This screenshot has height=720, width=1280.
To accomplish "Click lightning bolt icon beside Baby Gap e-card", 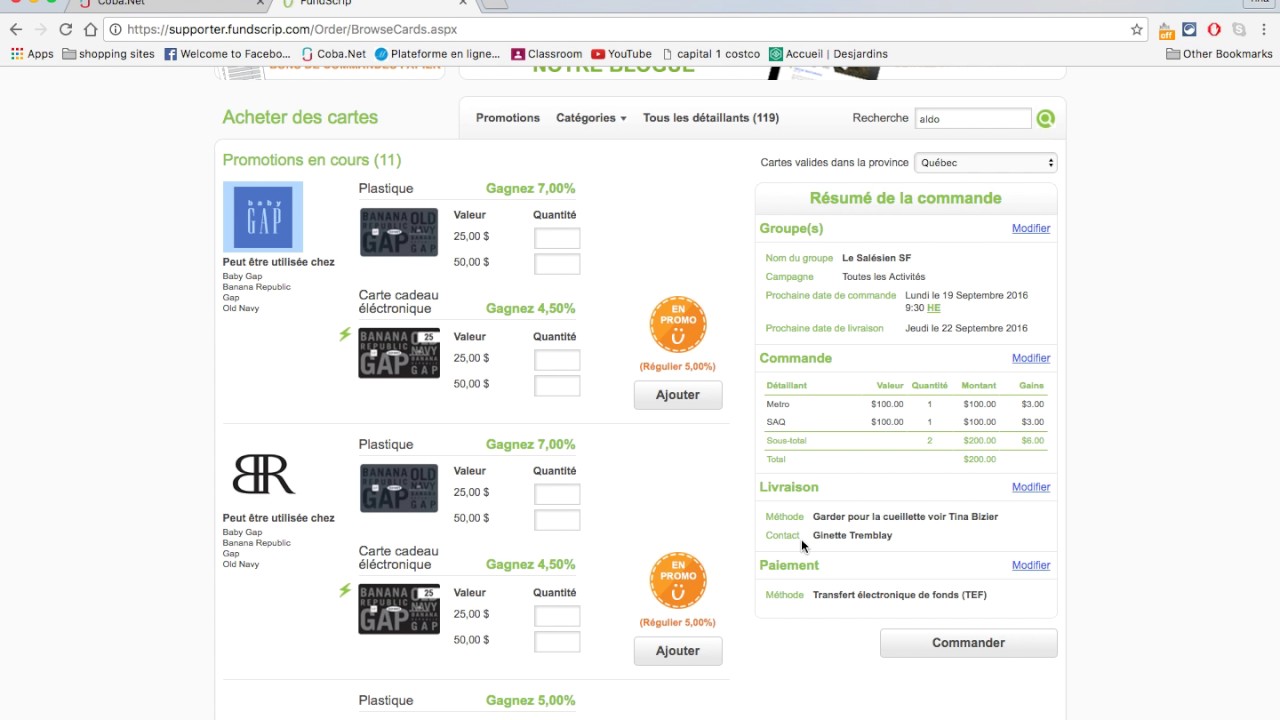I will [x=345, y=335].
